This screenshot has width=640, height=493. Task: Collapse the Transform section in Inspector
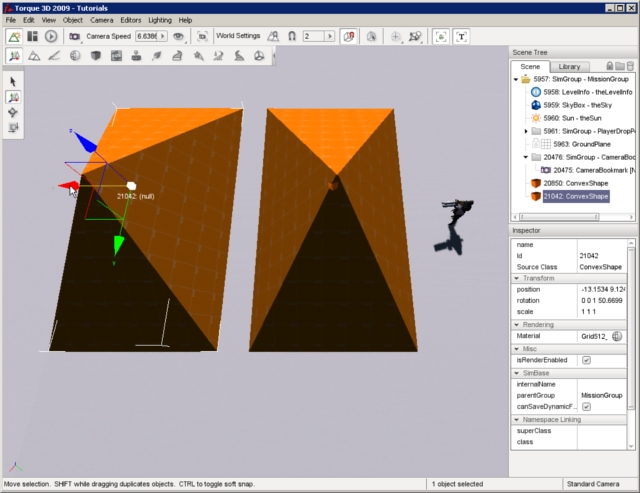pos(516,278)
